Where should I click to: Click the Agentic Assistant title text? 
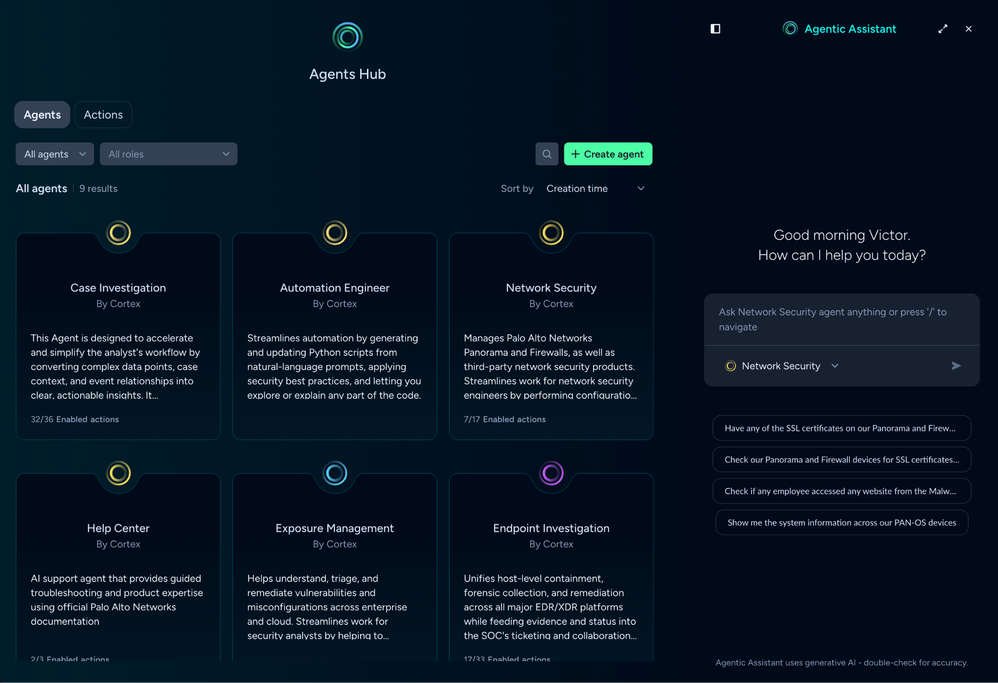(x=850, y=29)
